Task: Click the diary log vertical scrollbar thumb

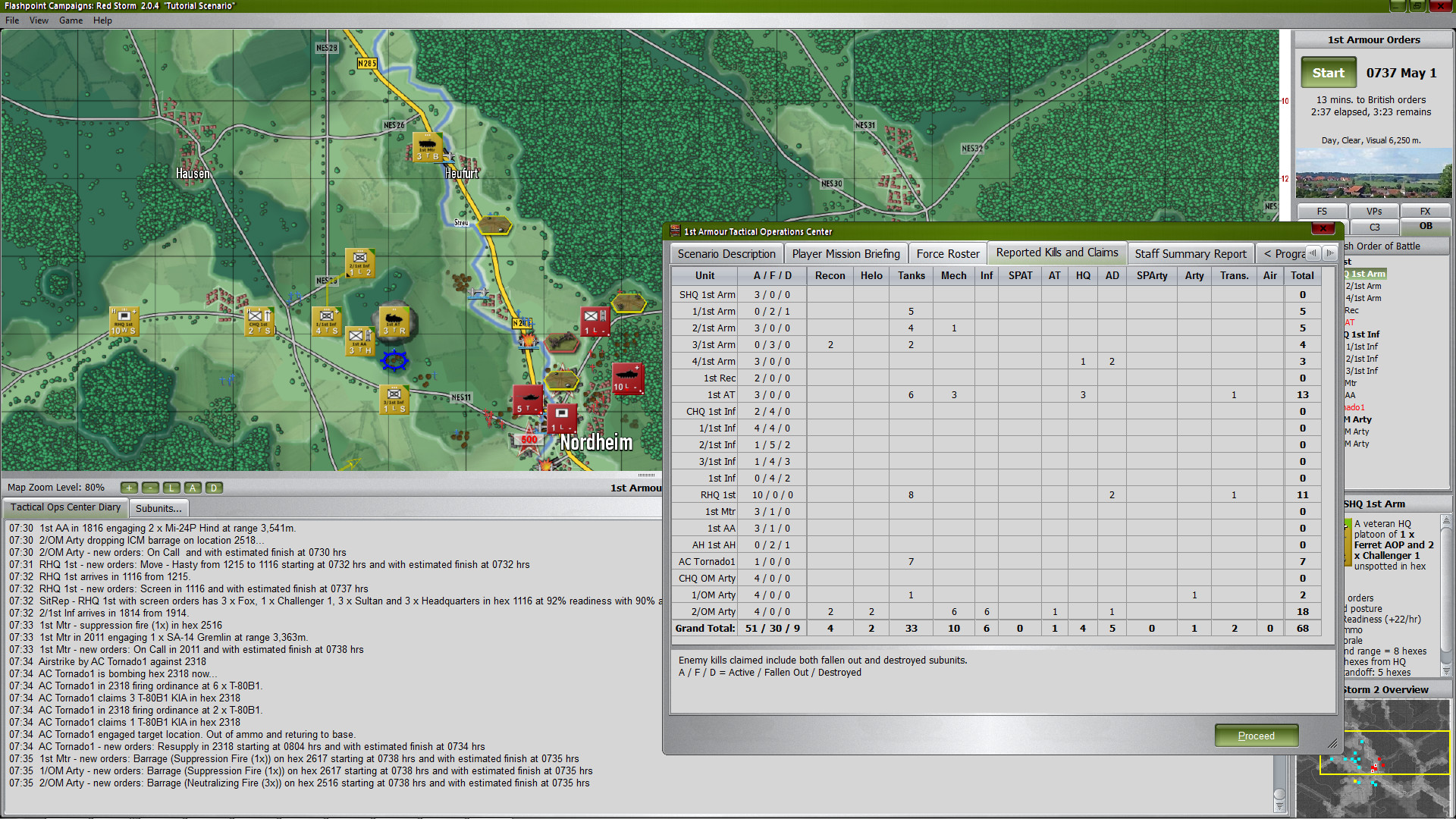Action: (x=1279, y=795)
